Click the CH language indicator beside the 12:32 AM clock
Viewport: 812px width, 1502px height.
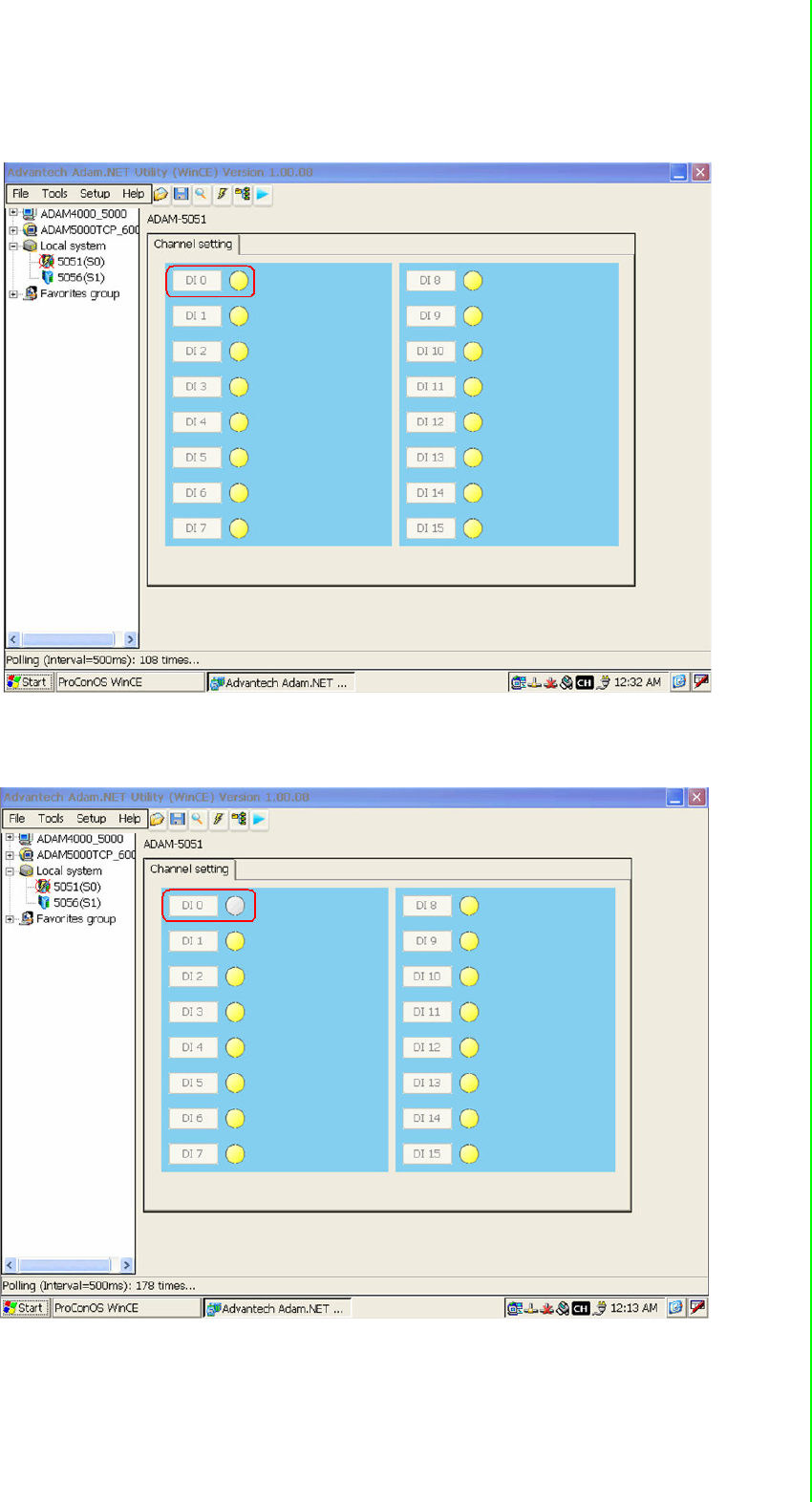585,682
